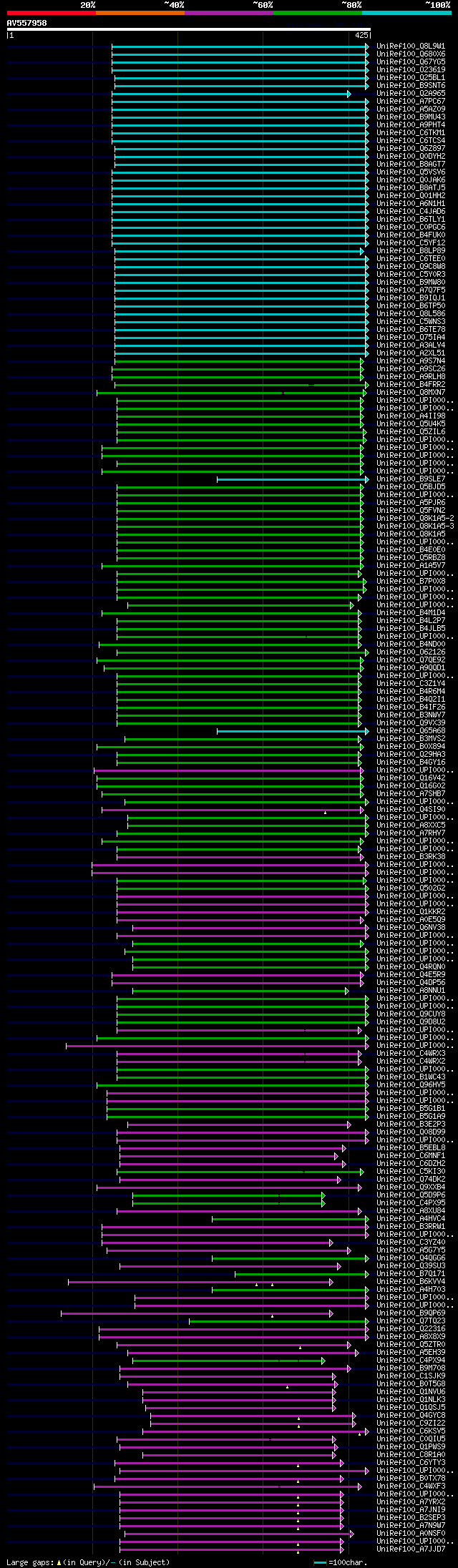Open the UniRef100_Q65A68 entry

pyautogui.click(x=411, y=731)
